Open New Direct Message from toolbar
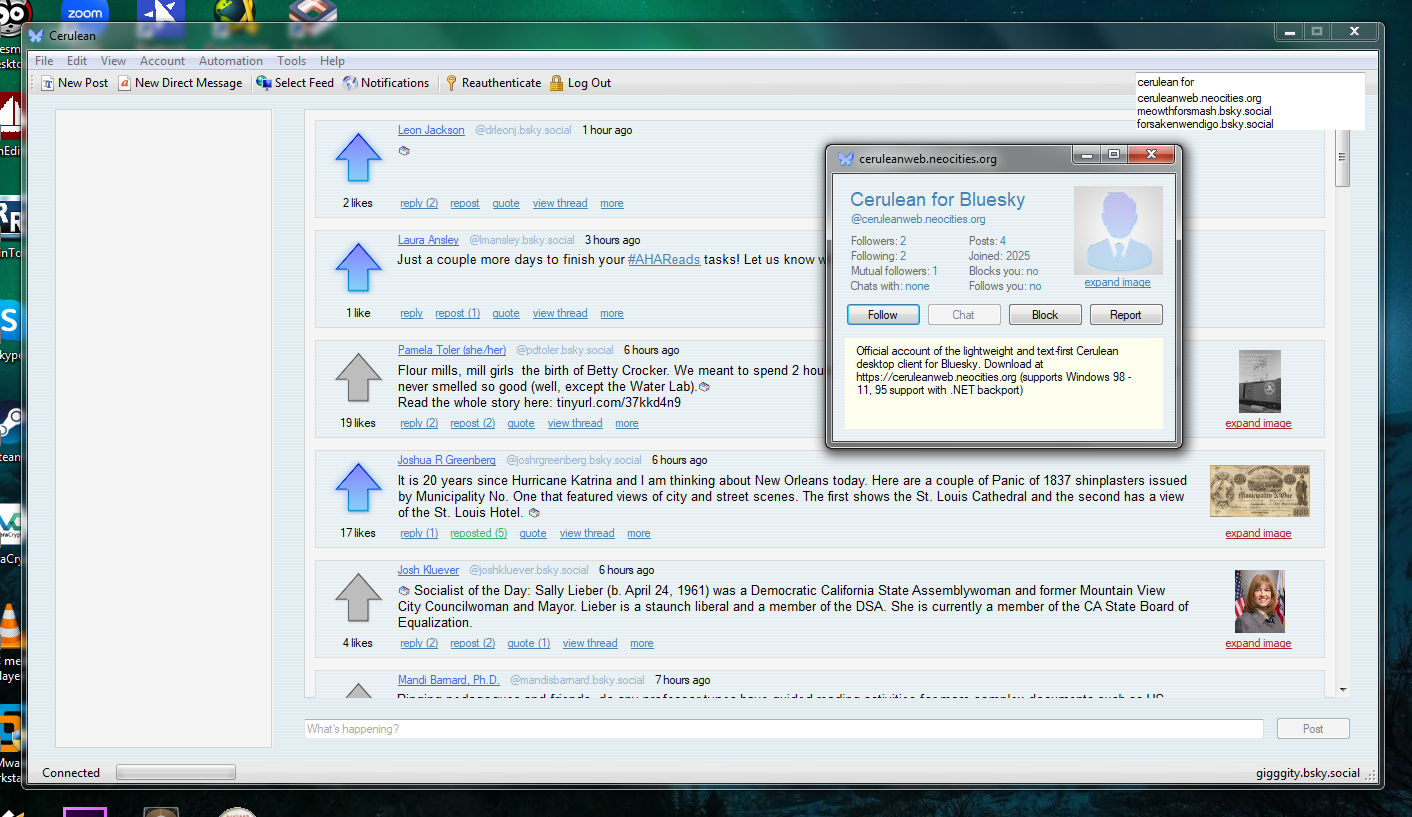Screen dimensions: 1412x817 (180, 83)
